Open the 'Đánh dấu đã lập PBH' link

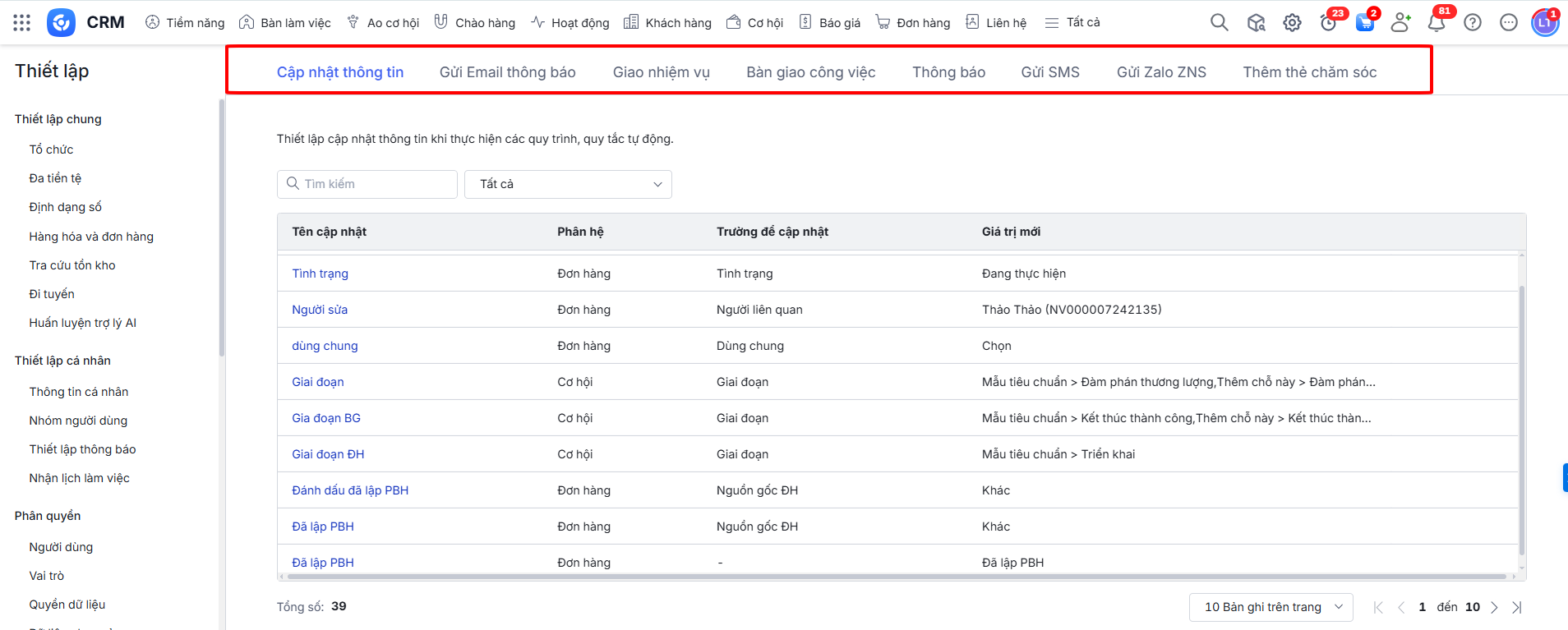(x=350, y=490)
